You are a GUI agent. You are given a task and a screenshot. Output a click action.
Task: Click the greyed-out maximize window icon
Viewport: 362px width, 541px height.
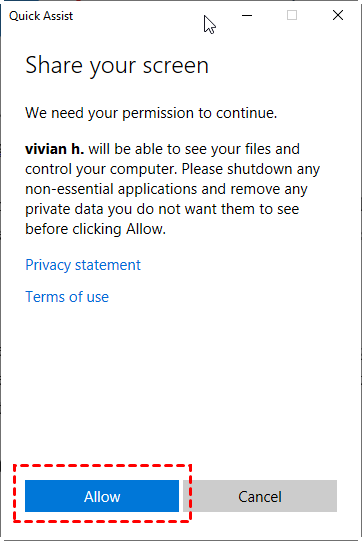(x=292, y=15)
